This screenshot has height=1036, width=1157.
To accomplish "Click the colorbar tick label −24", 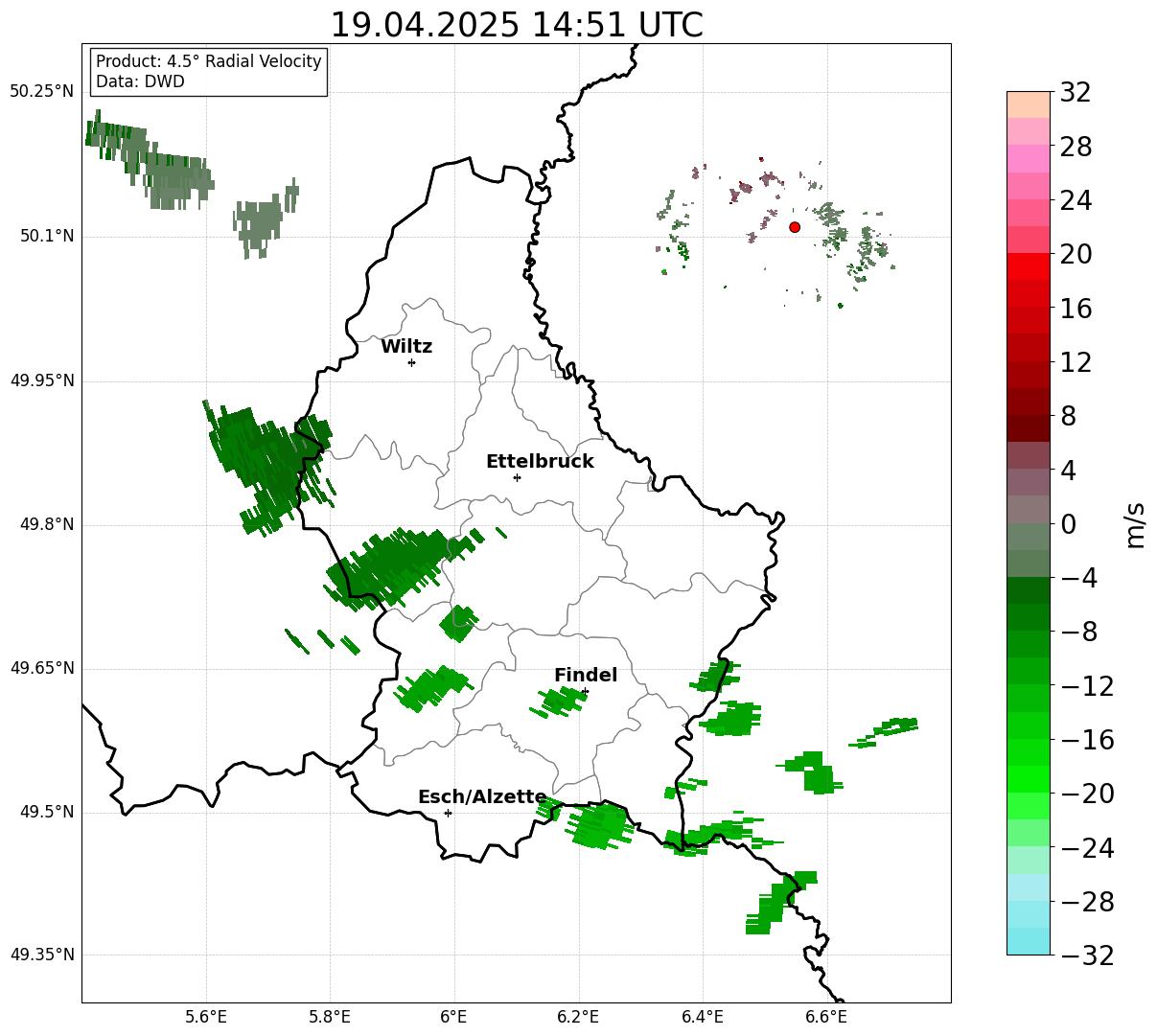I will click(1087, 848).
